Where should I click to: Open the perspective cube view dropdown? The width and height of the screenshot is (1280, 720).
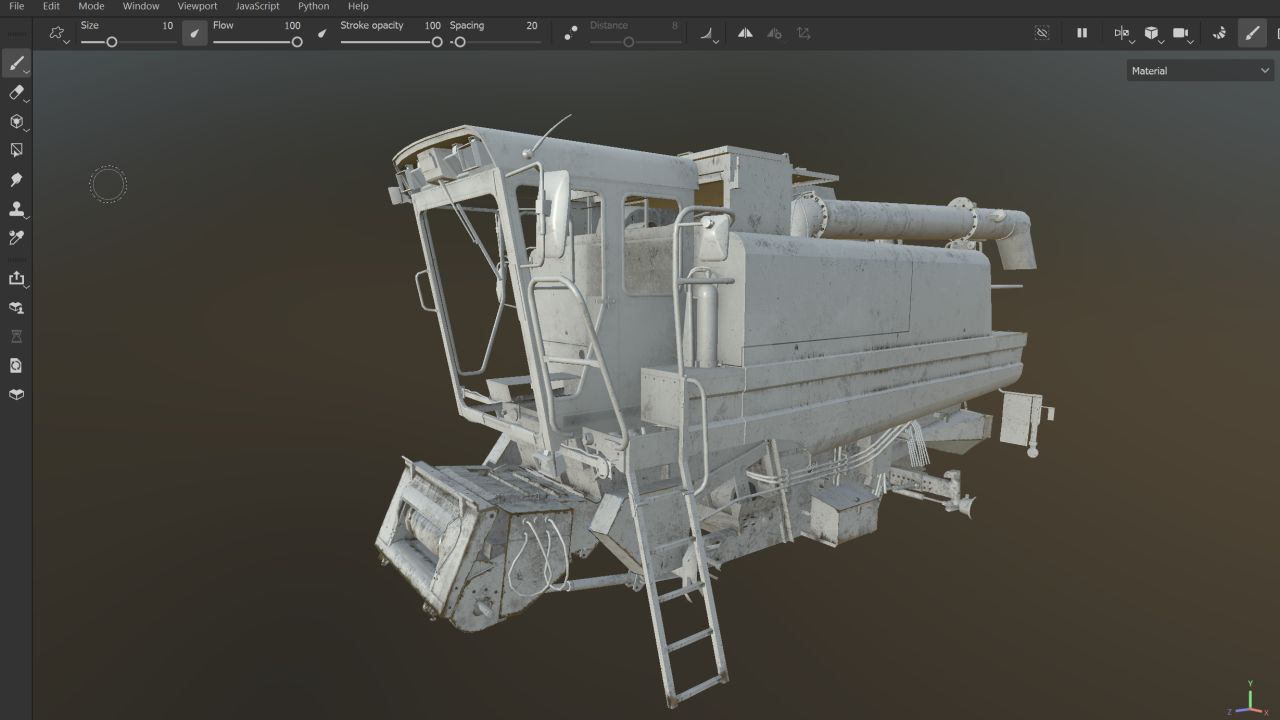(1153, 34)
